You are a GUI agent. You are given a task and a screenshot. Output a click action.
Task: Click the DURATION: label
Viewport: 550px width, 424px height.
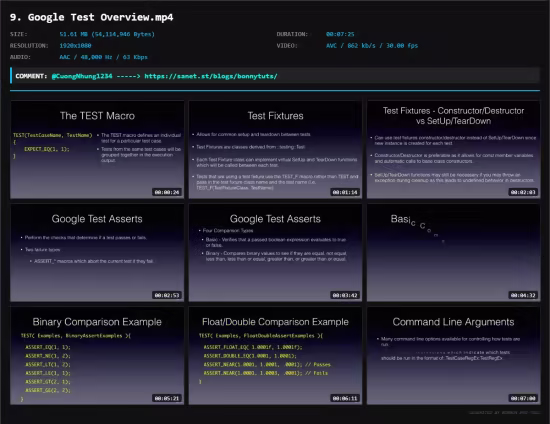(292, 34)
